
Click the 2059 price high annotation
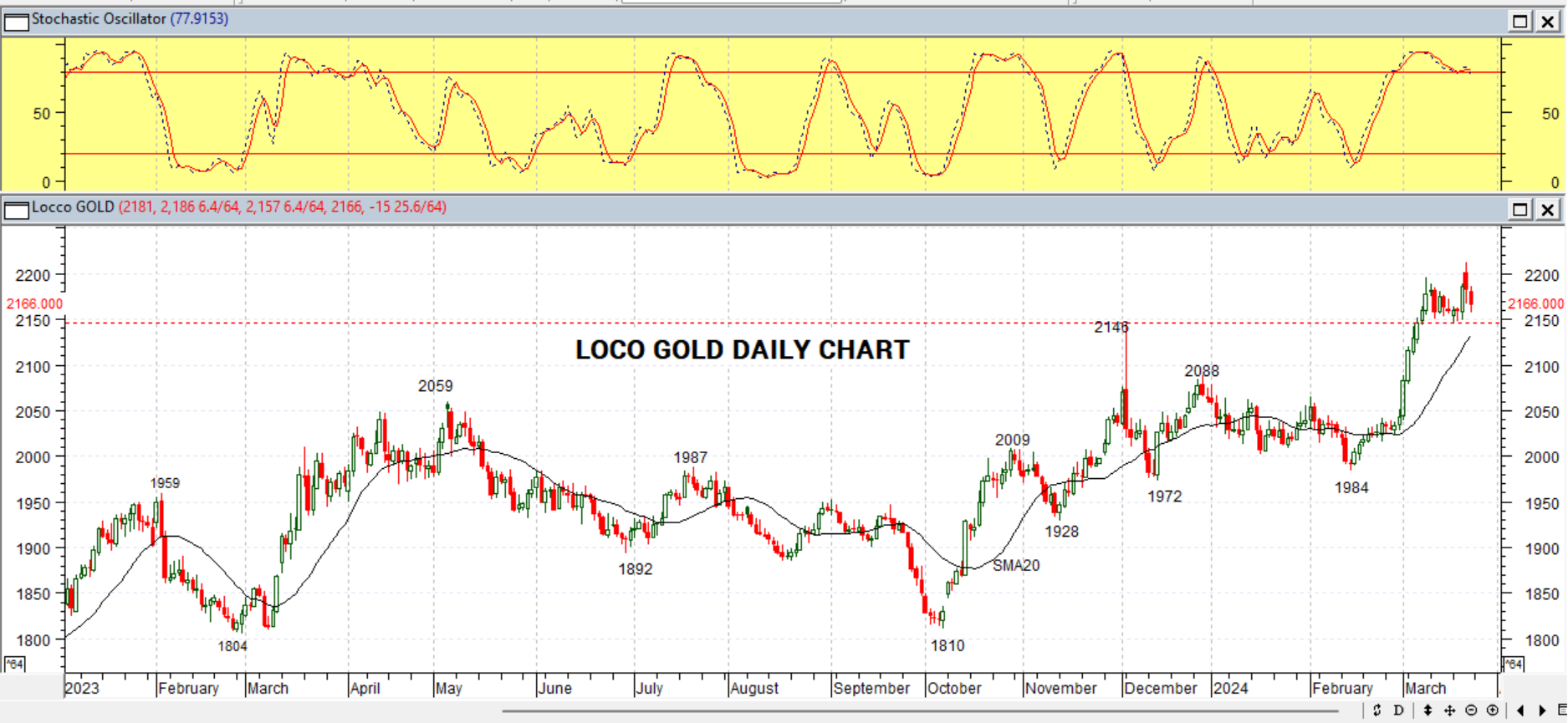click(435, 386)
